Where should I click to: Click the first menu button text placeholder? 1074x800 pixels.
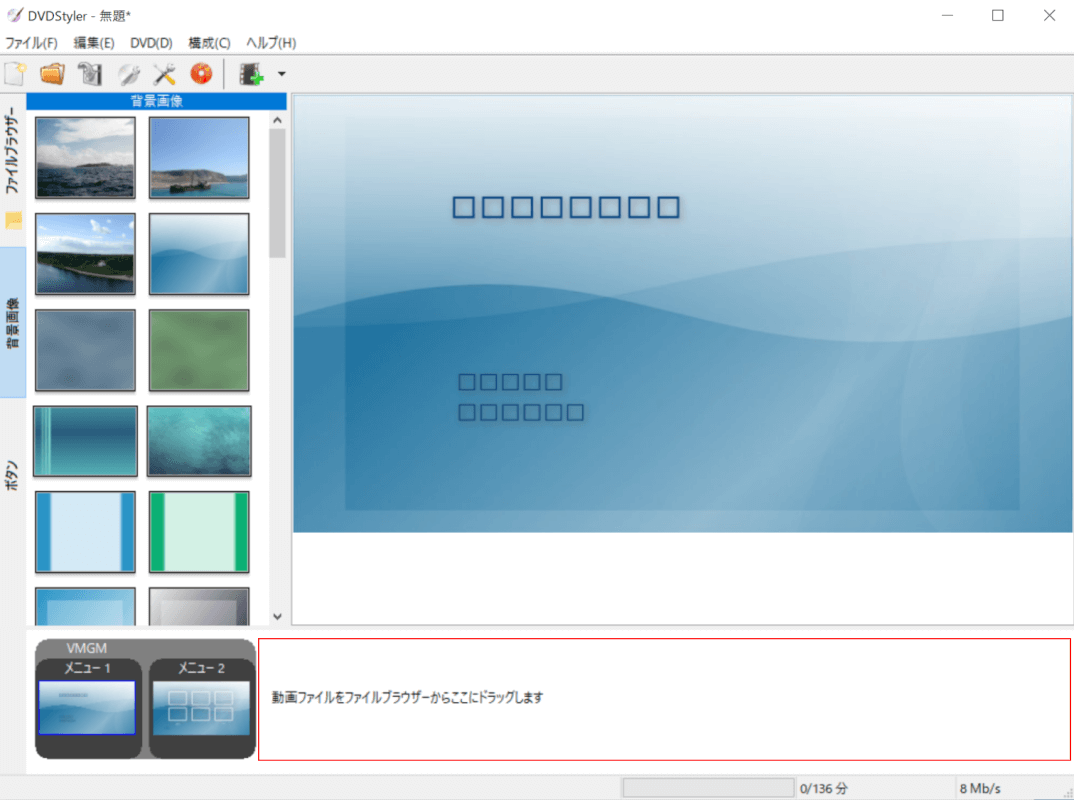[510, 382]
